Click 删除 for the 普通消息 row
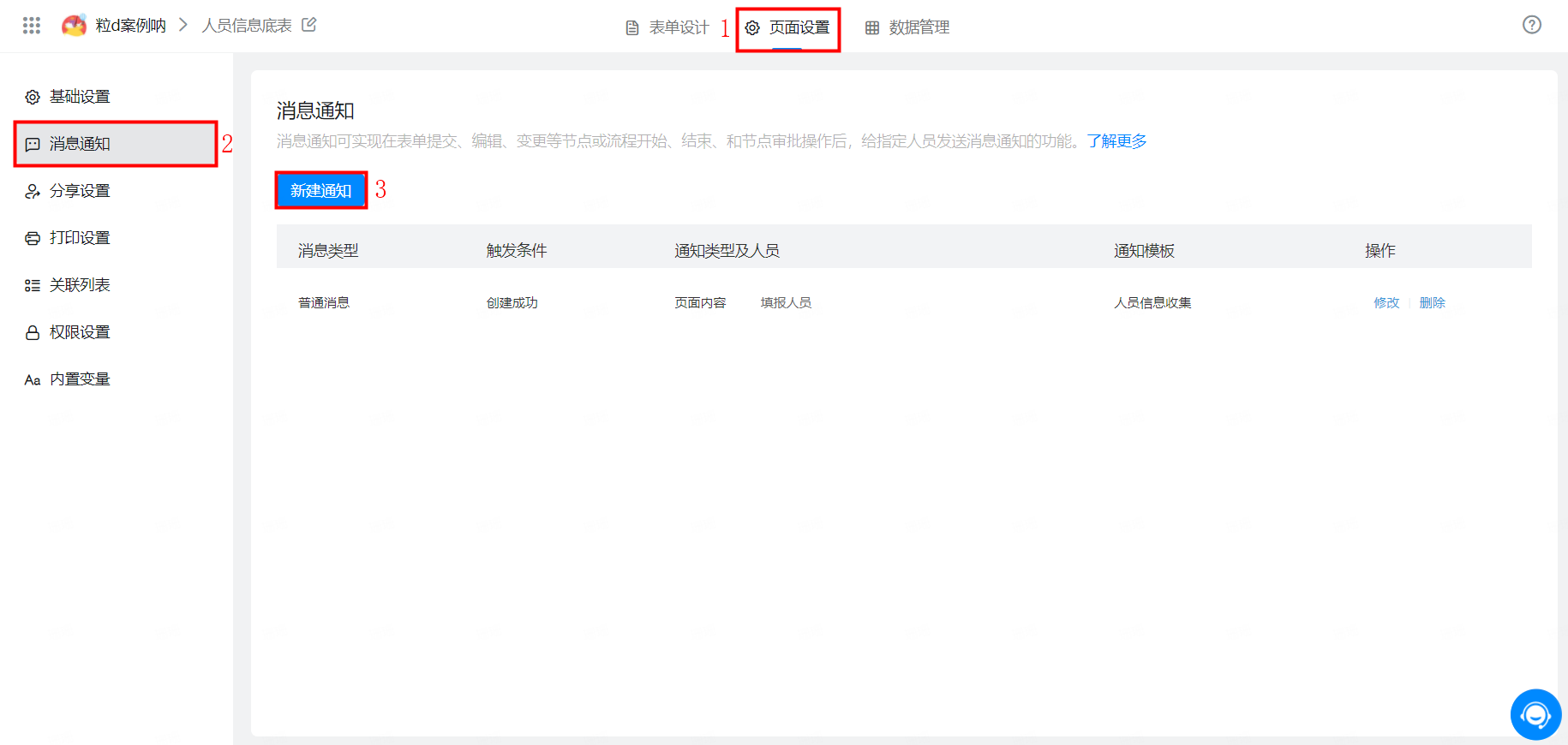This screenshot has height=745, width=1568. point(1433,302)
